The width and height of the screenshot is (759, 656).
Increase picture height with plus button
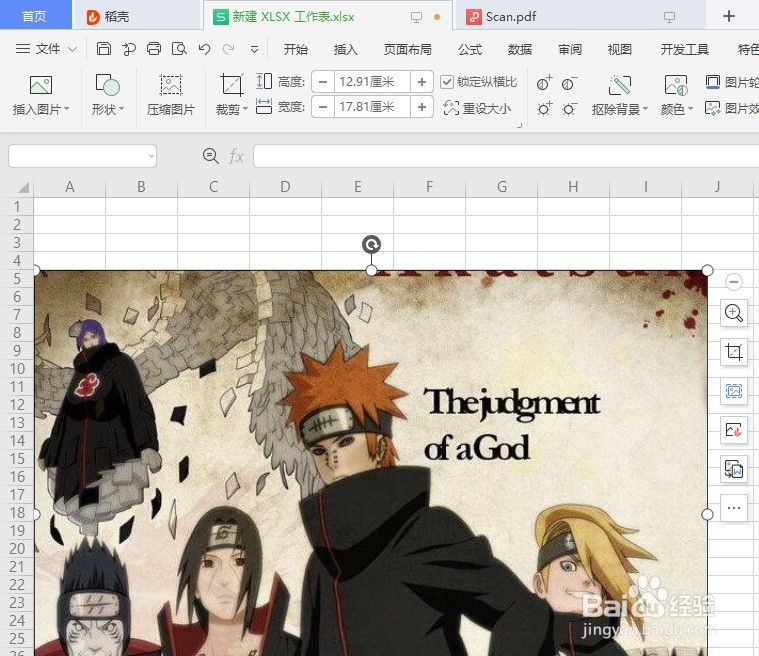click(x=422, y=82)
